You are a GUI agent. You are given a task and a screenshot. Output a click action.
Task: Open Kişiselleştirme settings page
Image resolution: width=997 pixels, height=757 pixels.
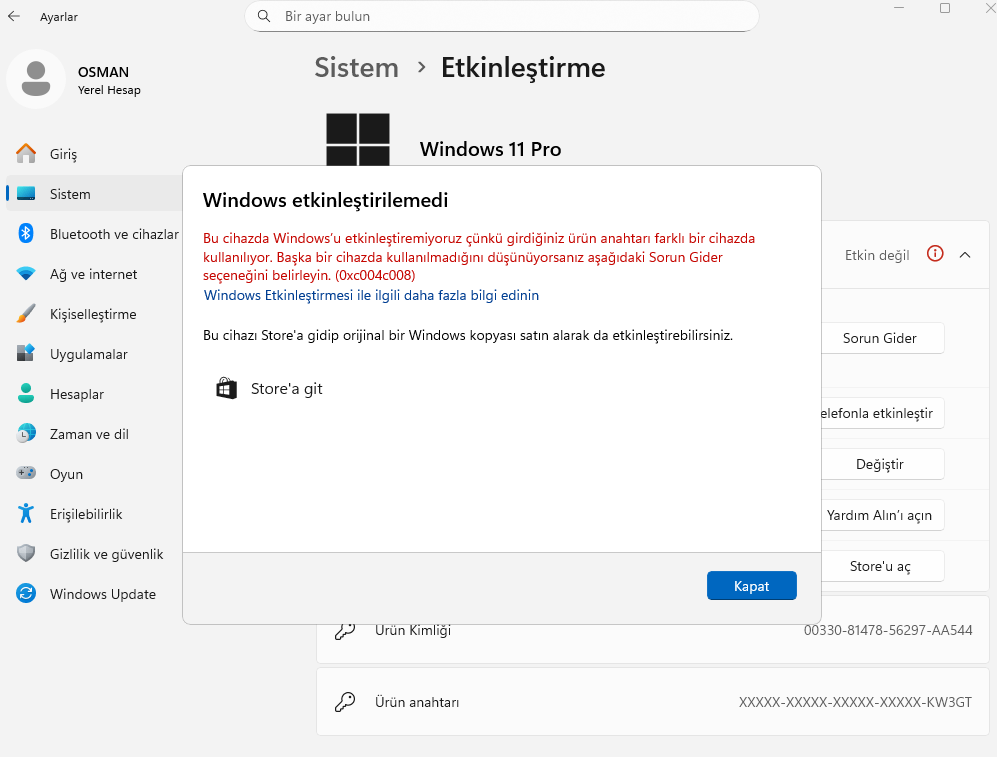point(93,314)
